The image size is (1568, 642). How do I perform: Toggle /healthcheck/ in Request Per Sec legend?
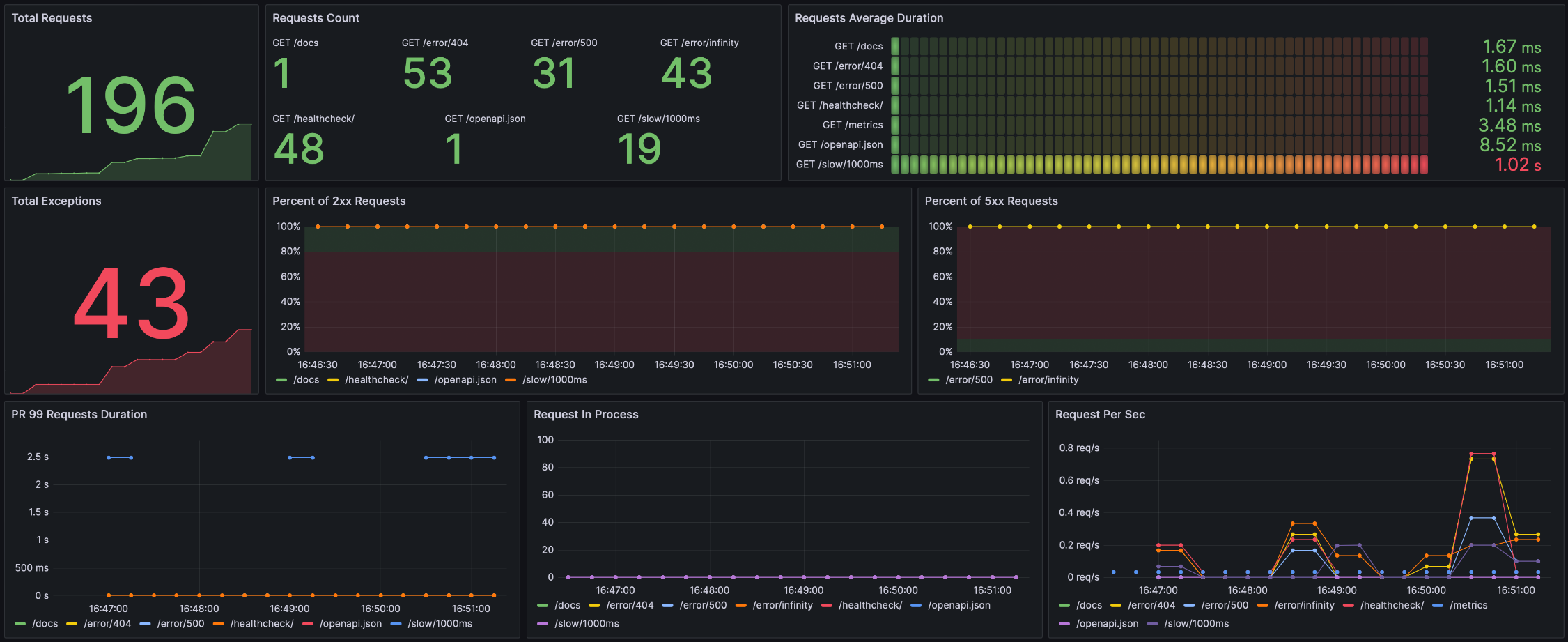pos(1392,605)
